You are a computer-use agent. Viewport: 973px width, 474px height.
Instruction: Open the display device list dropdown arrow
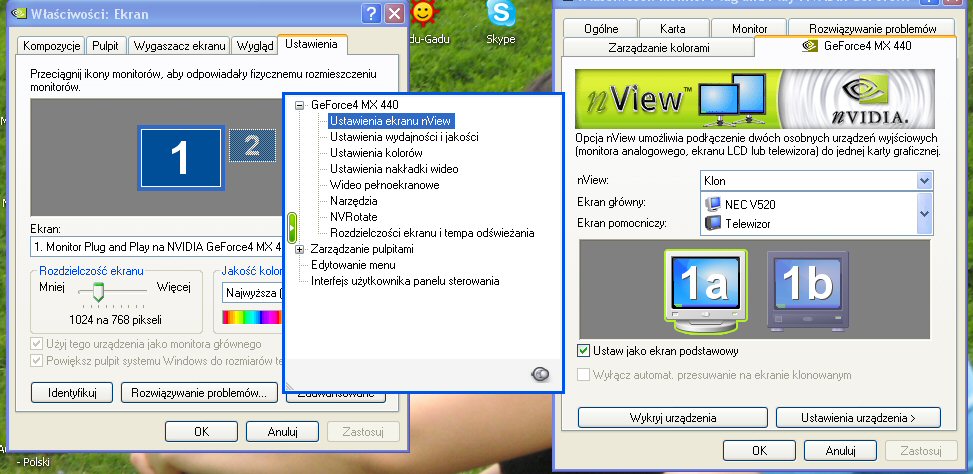[x=924, y=213]
